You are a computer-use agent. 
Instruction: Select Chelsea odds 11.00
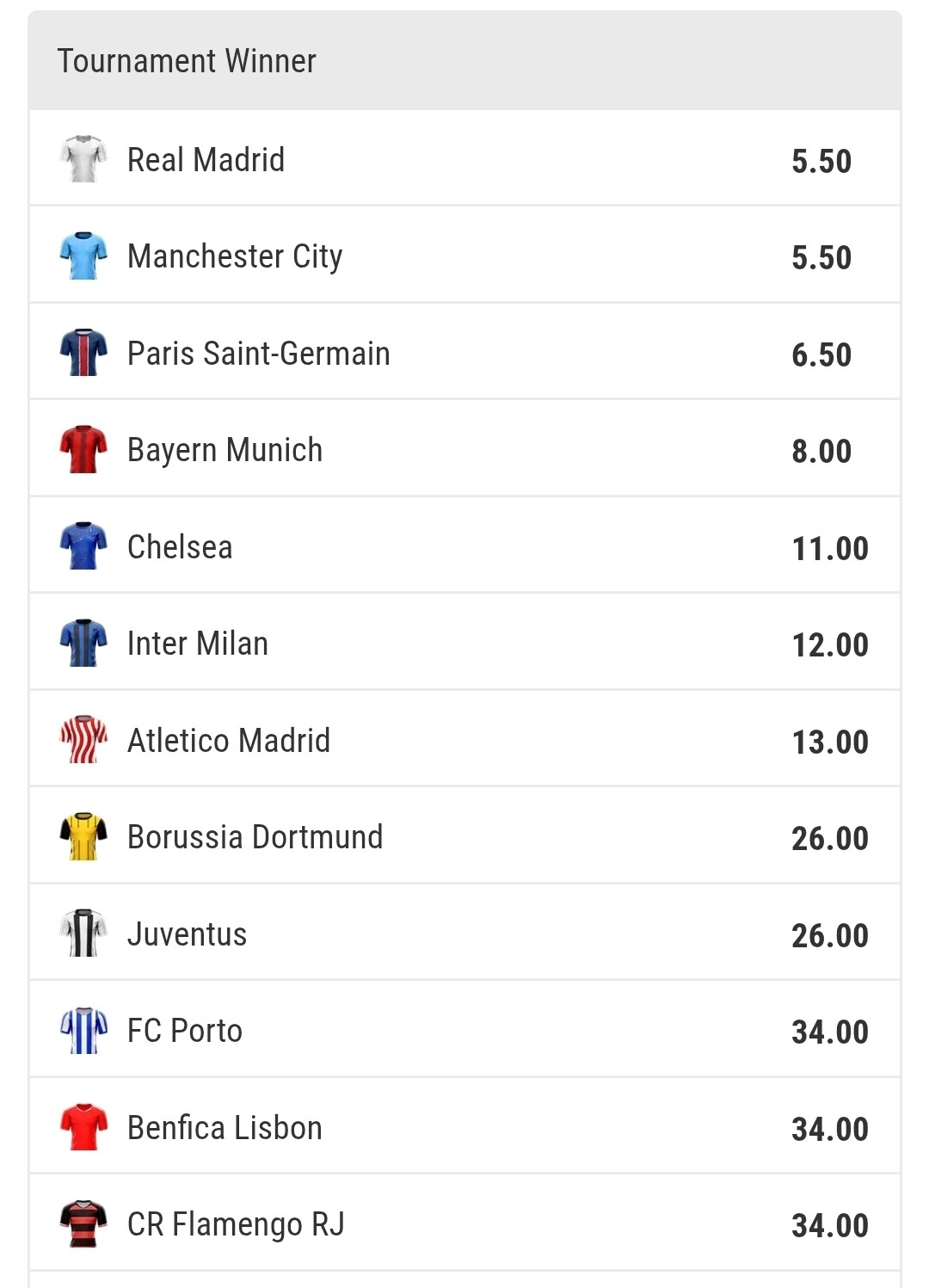pos(830,548)
